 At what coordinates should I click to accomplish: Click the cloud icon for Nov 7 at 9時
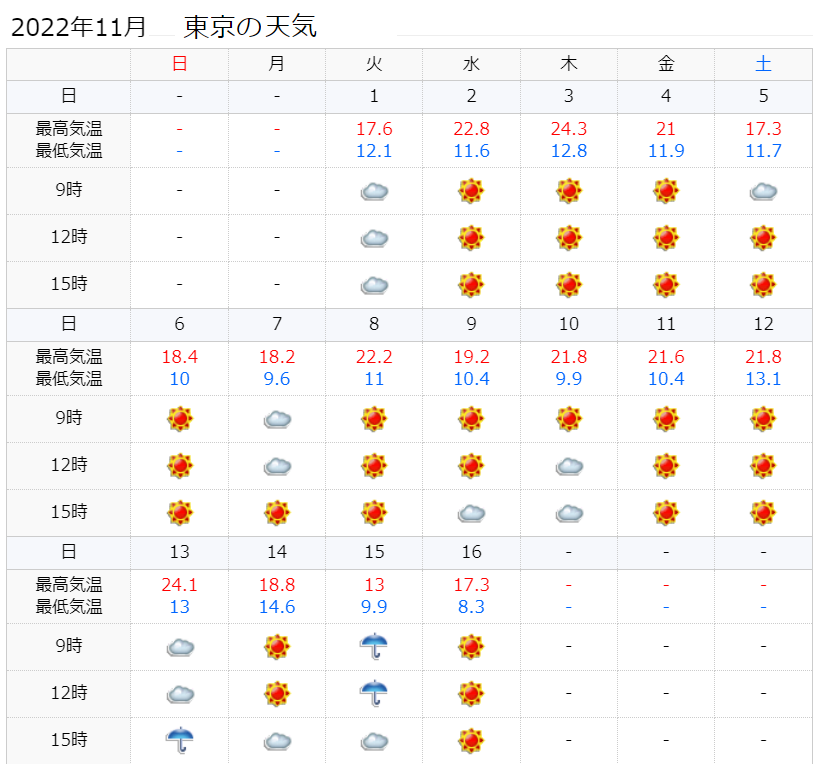[x=277, y=420]
